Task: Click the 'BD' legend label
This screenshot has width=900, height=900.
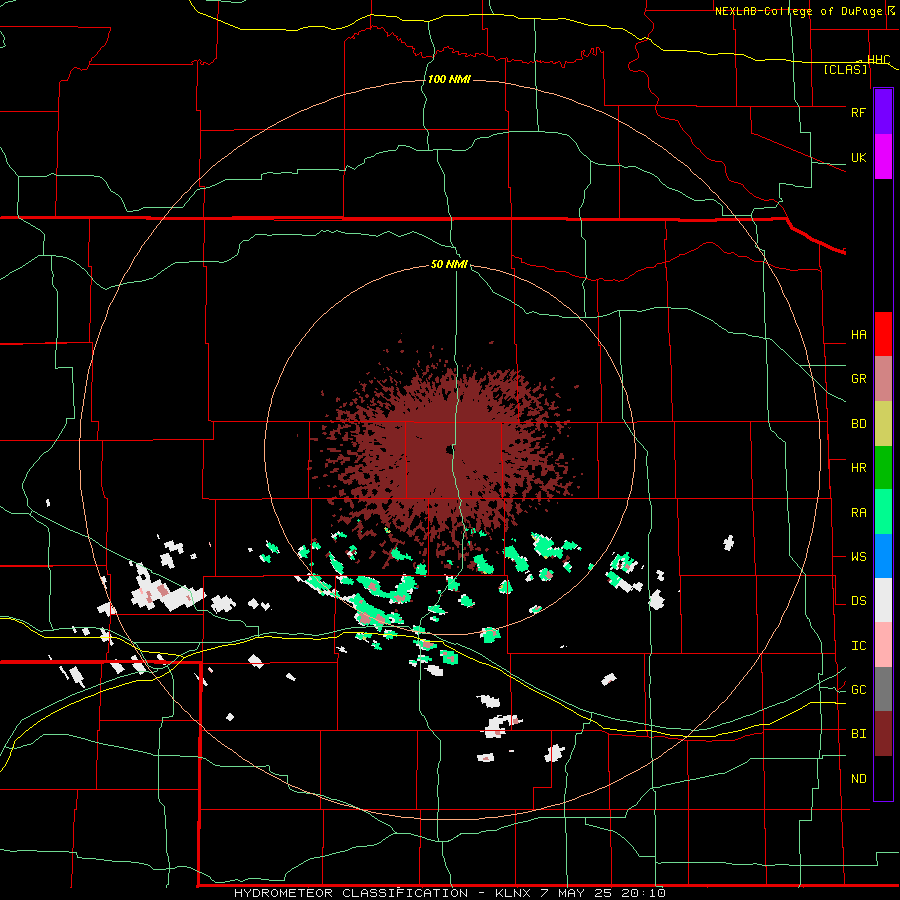Action: tap(859, 424)
